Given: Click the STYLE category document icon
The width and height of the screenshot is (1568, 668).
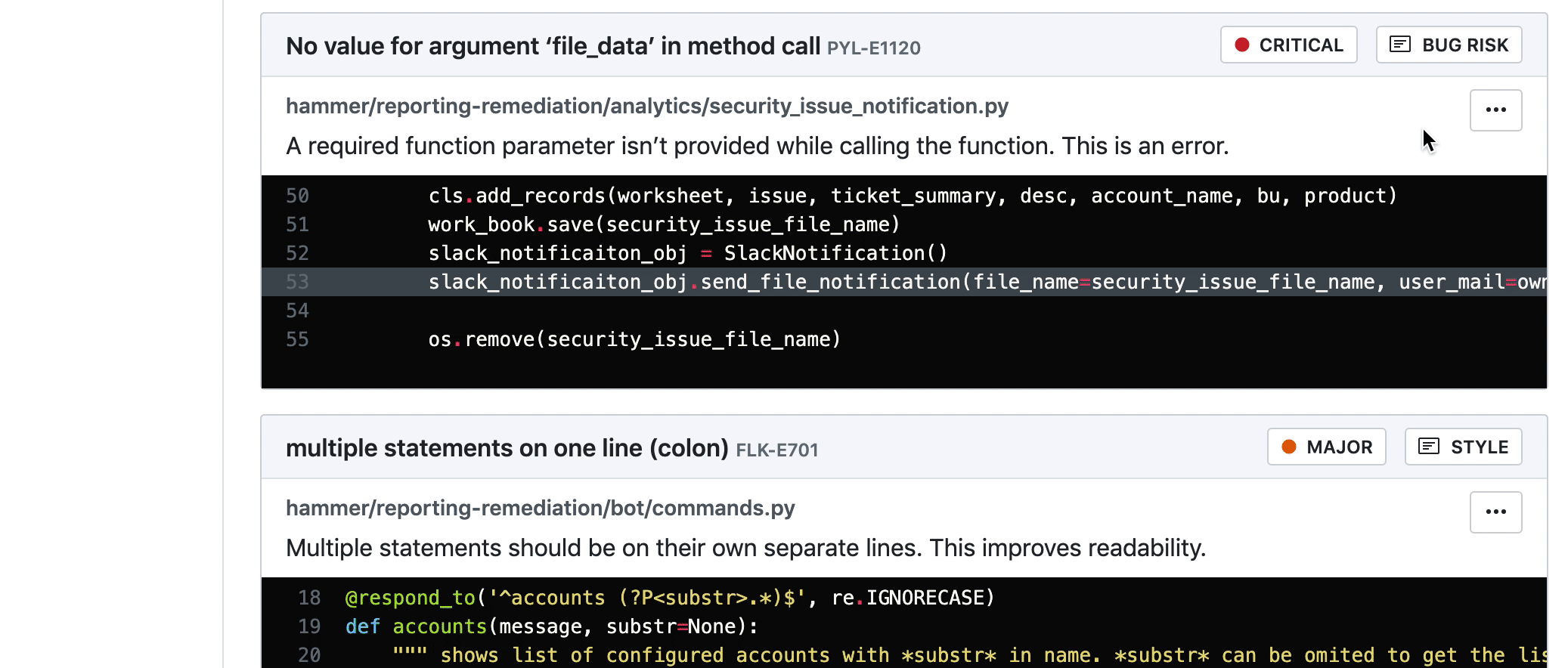Looking at the screenshot, I should coord(1429,446).
